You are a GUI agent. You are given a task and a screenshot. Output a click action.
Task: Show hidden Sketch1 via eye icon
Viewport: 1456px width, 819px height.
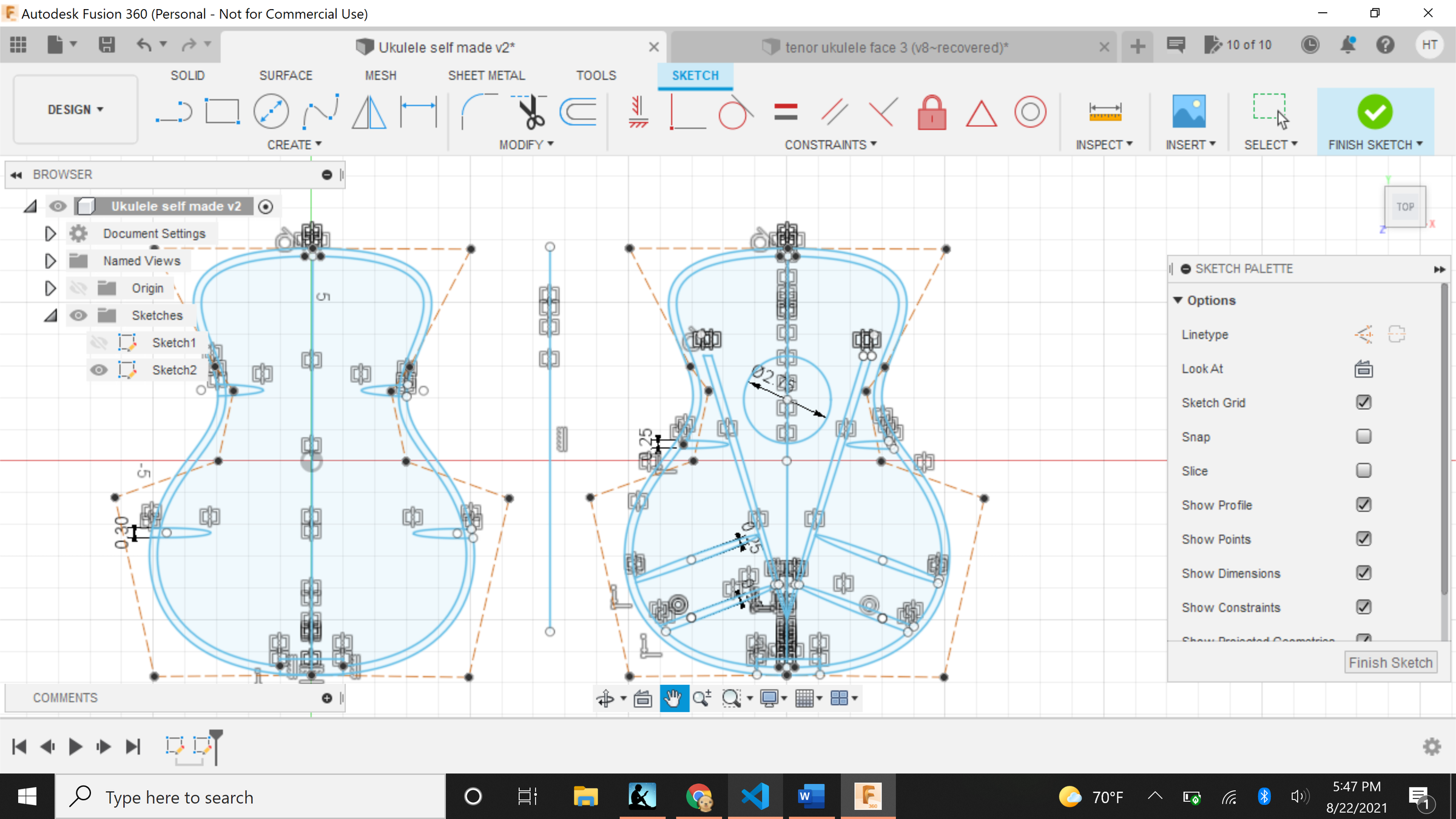point(99,343)
